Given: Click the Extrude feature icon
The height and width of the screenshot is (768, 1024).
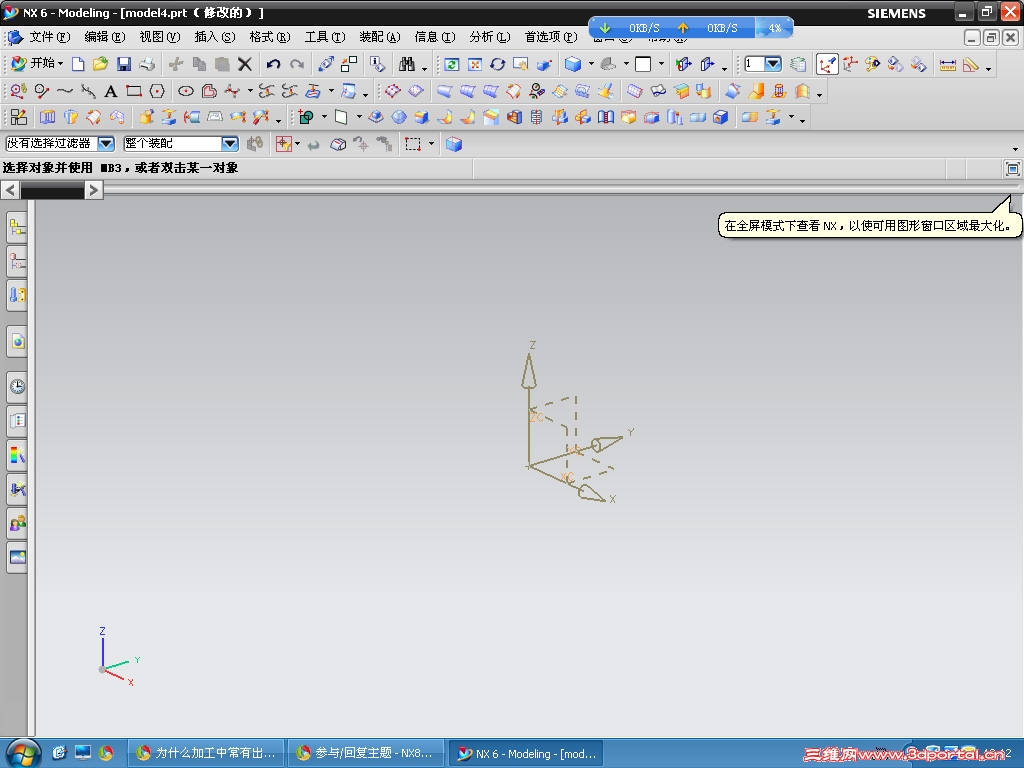Looking at the screenshot, I should [48, 118].
